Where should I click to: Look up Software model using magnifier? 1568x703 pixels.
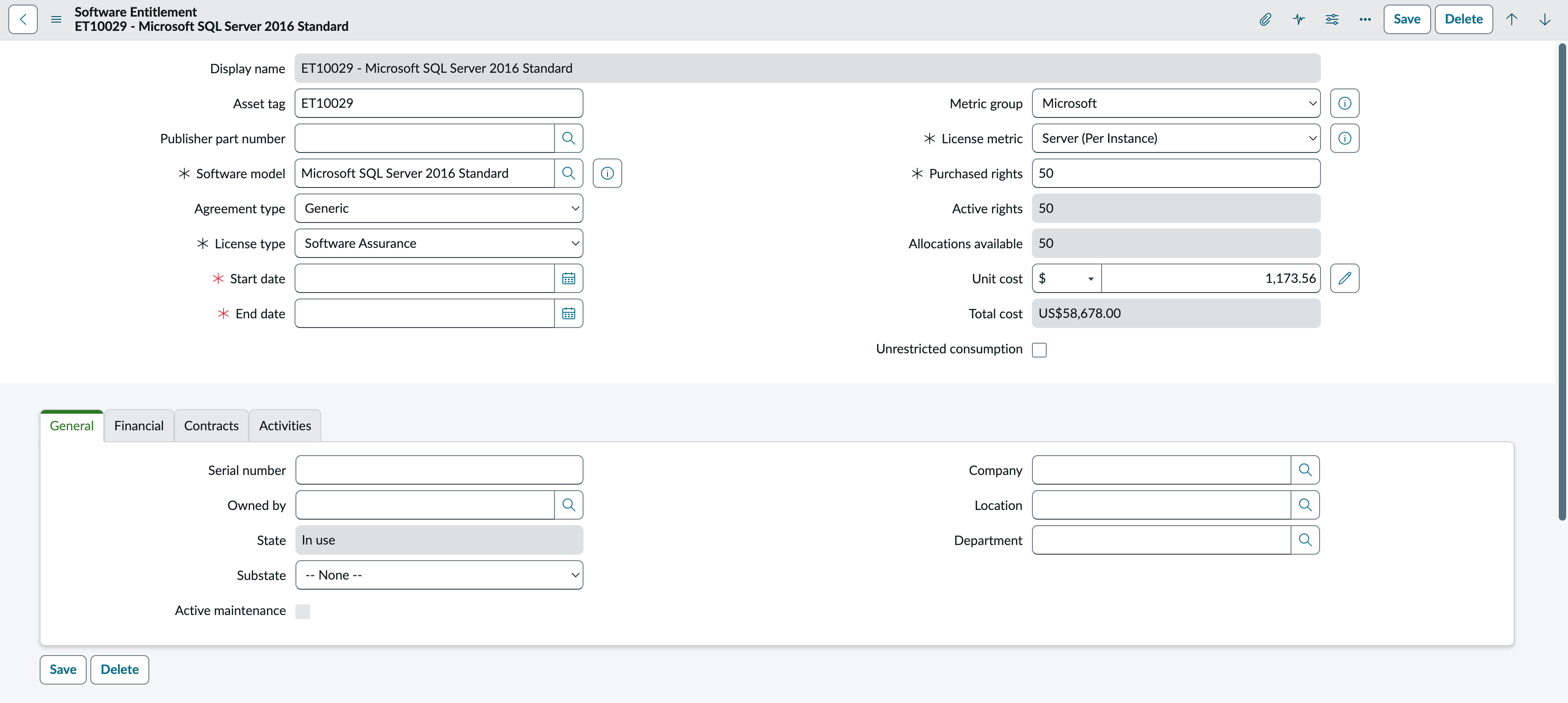[568, 174]
